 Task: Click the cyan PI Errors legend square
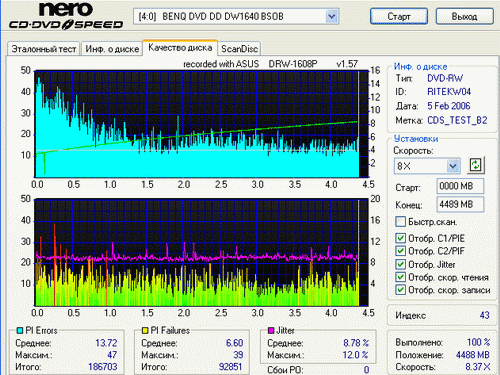point(20,330)
